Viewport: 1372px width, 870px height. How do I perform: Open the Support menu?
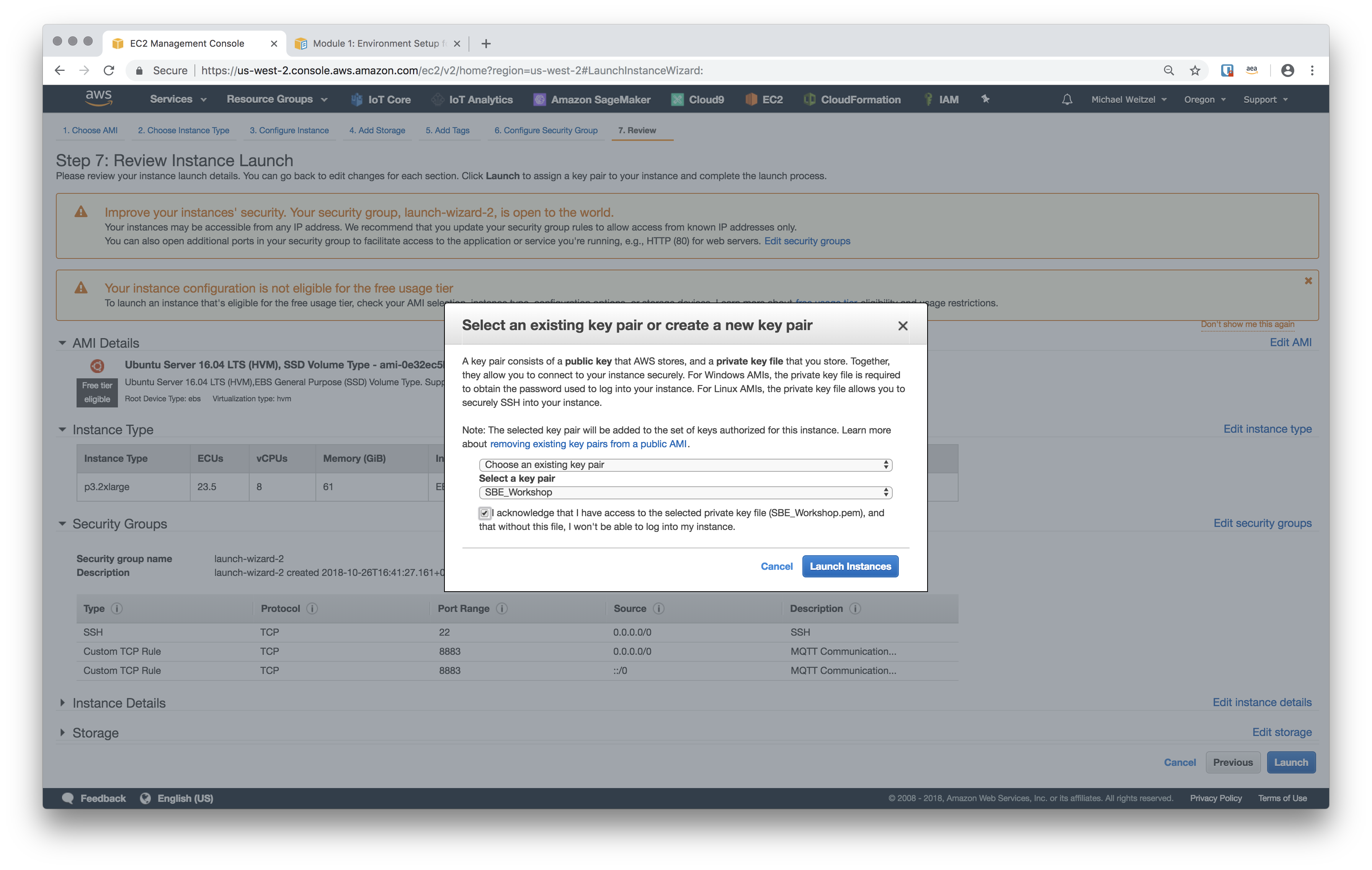[1265, 99]
